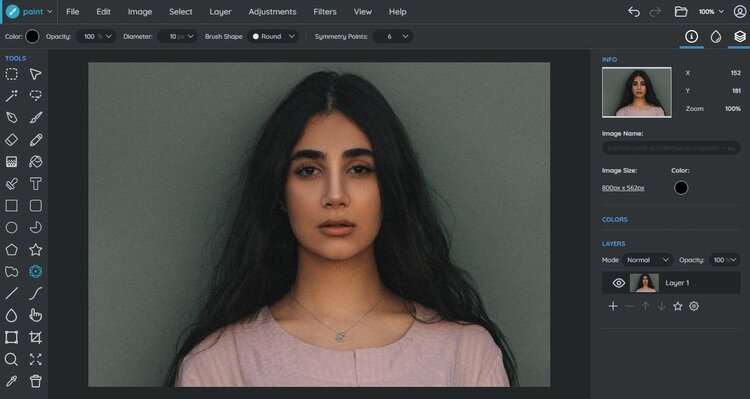This screenshot has width=750, height=399.
Task: Open the View menu
Action: tap(363, 11)
